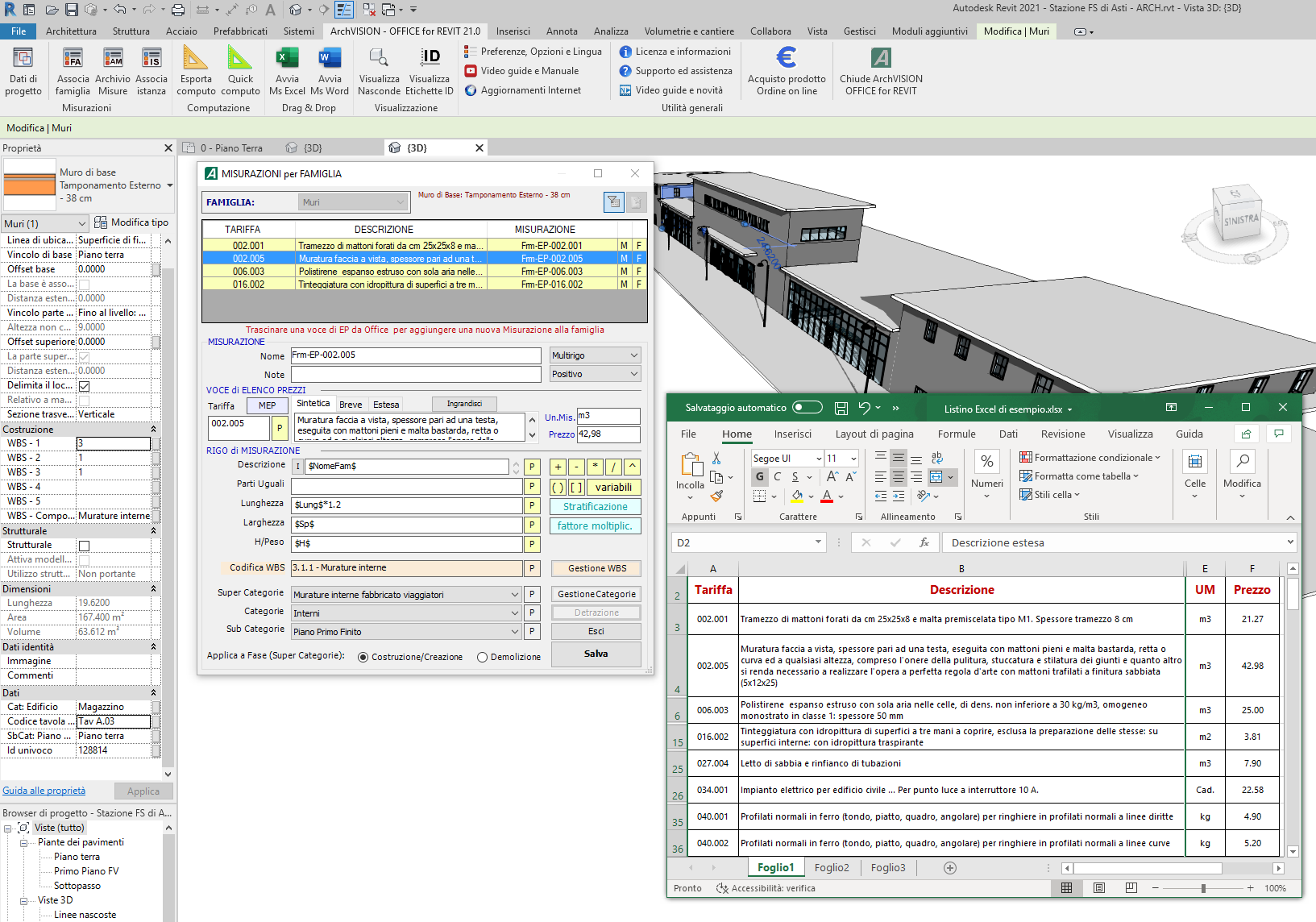Viewport: 1316px width, 922px height.
Task: Open Positivo dropdown
Action: (595, 374)
